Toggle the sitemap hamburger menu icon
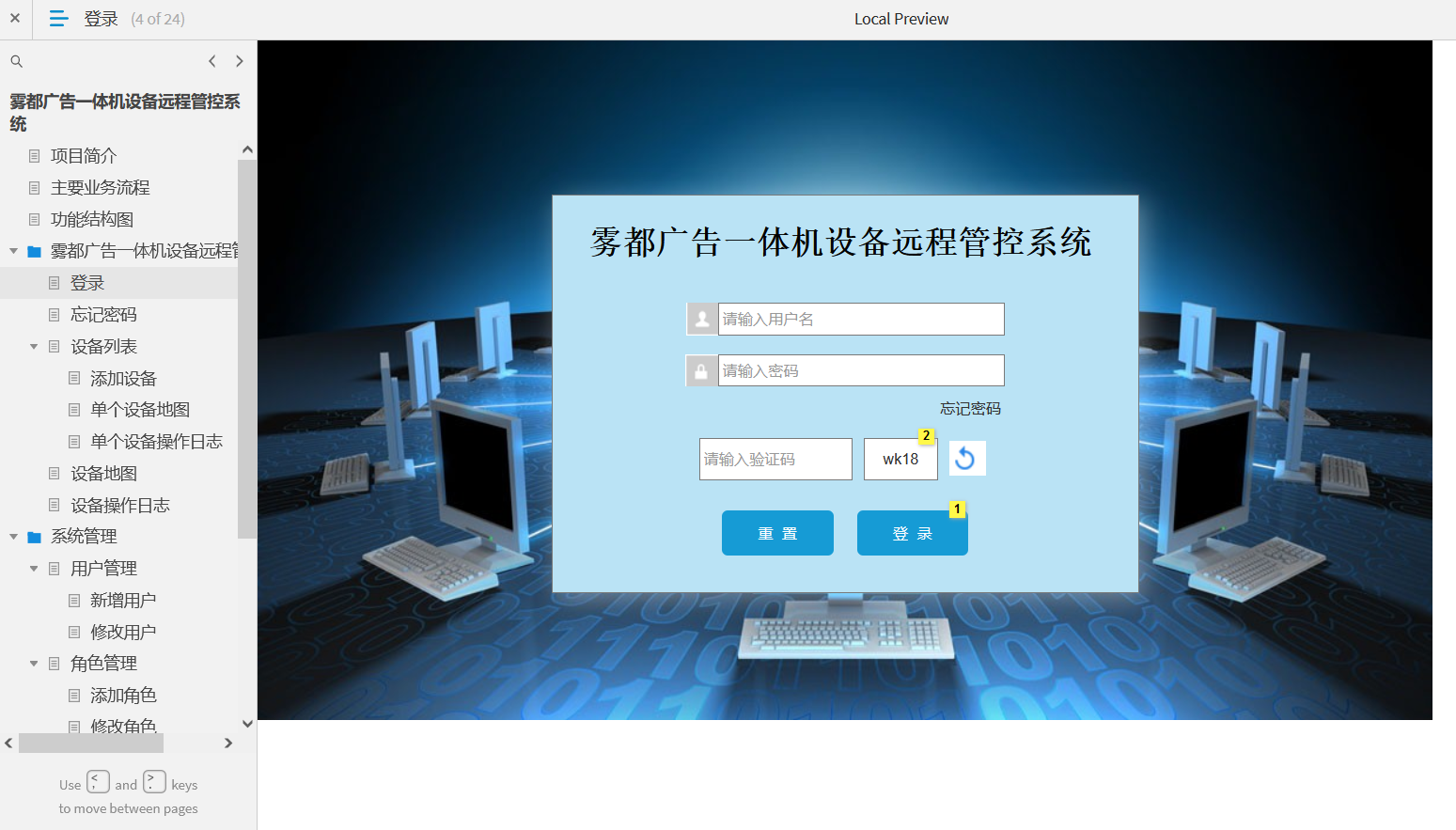 [x=58, y=19]
